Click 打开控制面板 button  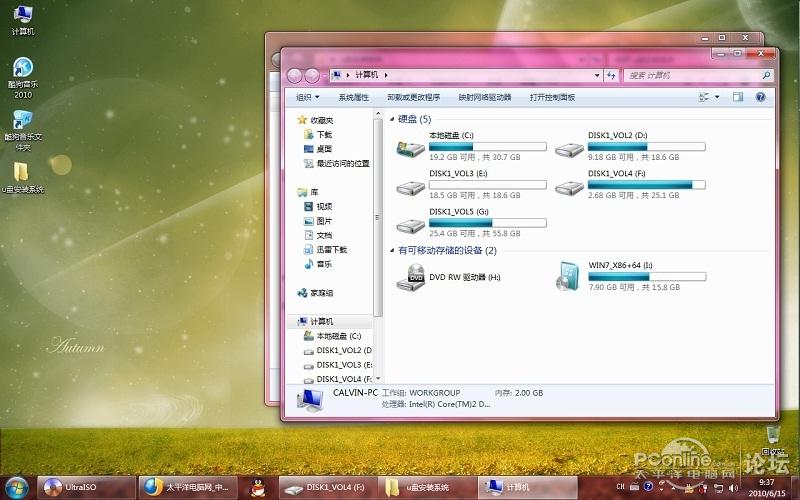coord(552,97)
